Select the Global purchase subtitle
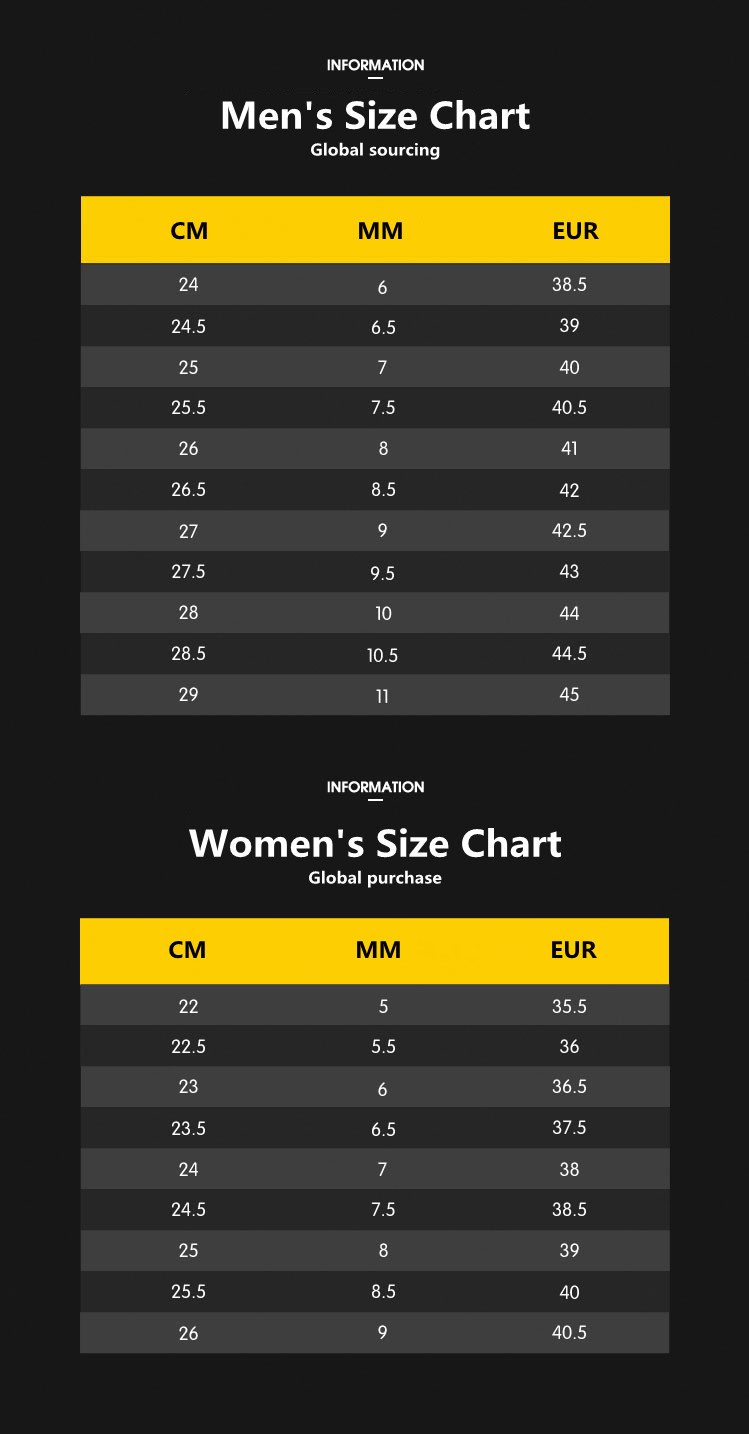Screen dimensions: 749x1434 pyautogui.click(x=375, y=878)
